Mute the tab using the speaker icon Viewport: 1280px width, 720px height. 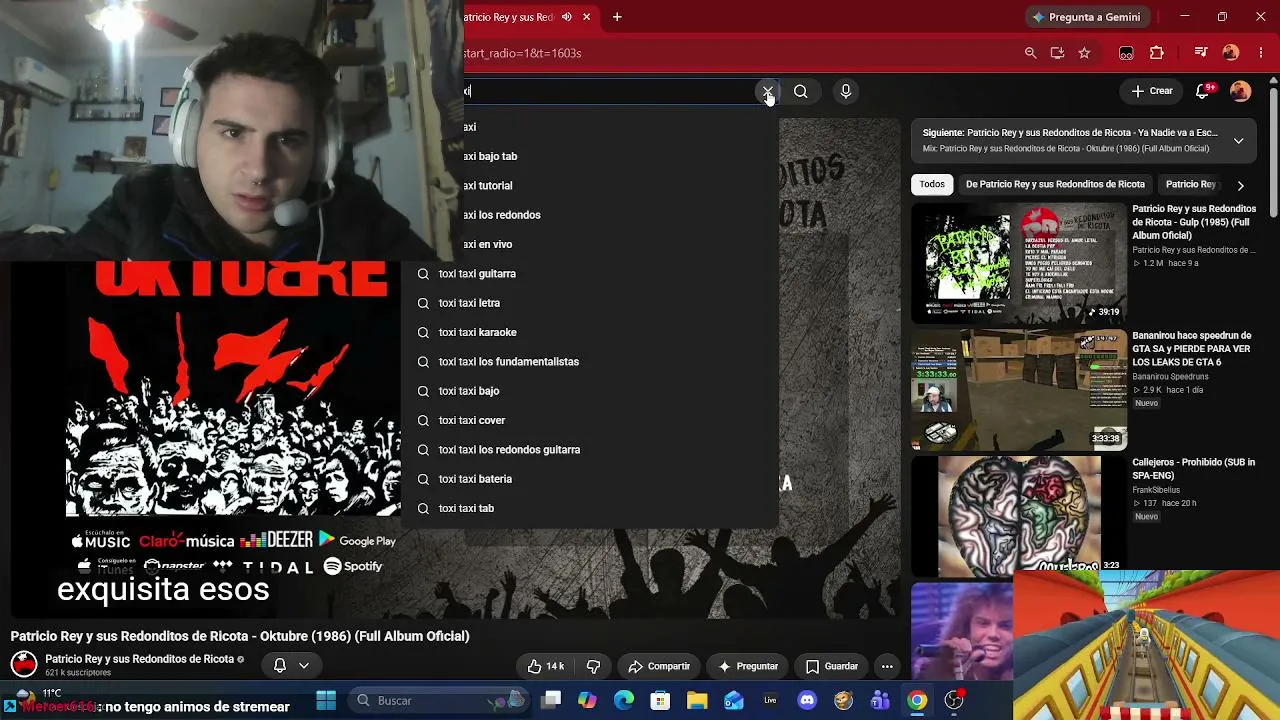click(567, 17)
